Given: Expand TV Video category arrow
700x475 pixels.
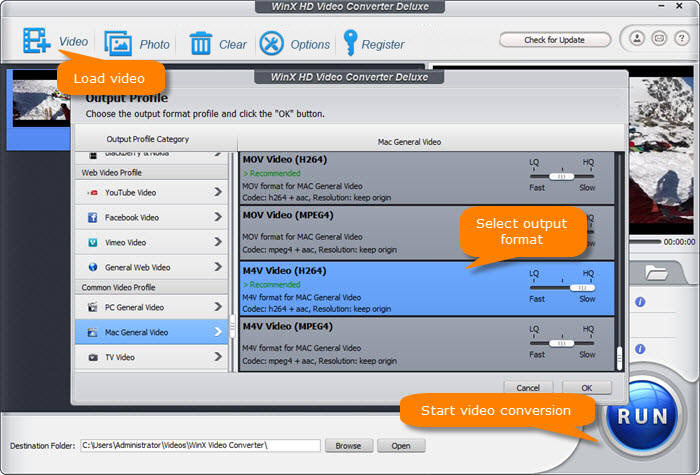Looking at the screenshot, I should coord(217,356).
